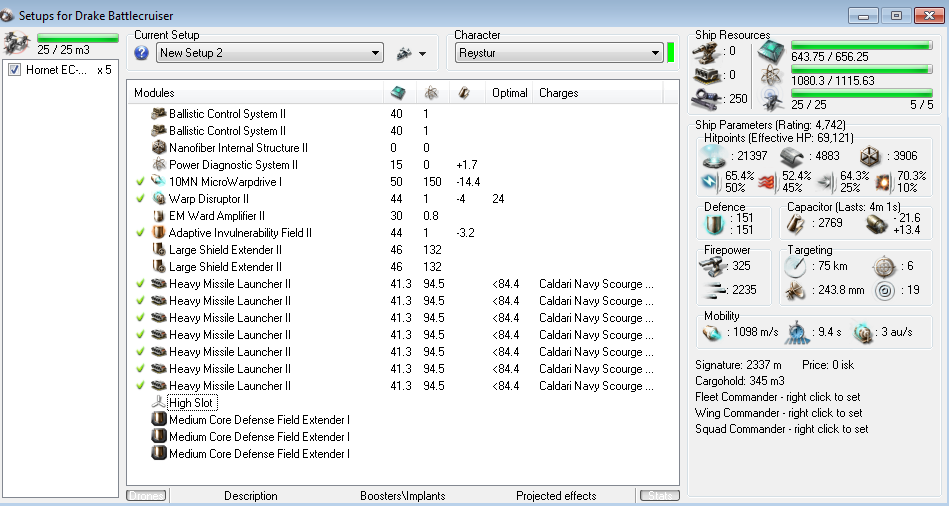Click the Power Diagnostic System II icon
Viewport: 949px width, 506px height.
coord(159,165)
